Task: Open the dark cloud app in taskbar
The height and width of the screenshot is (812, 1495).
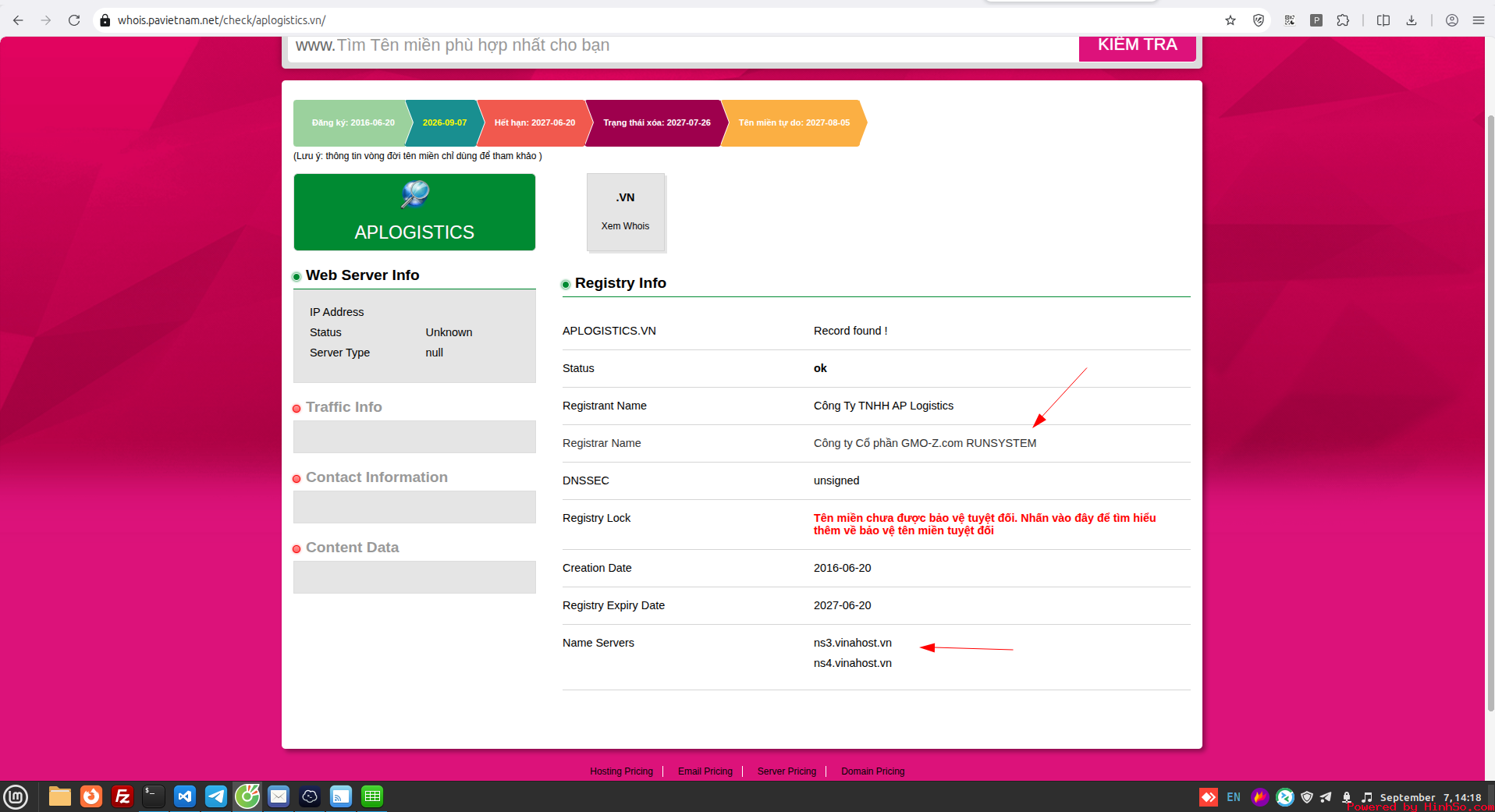Action: coord(310,796)
